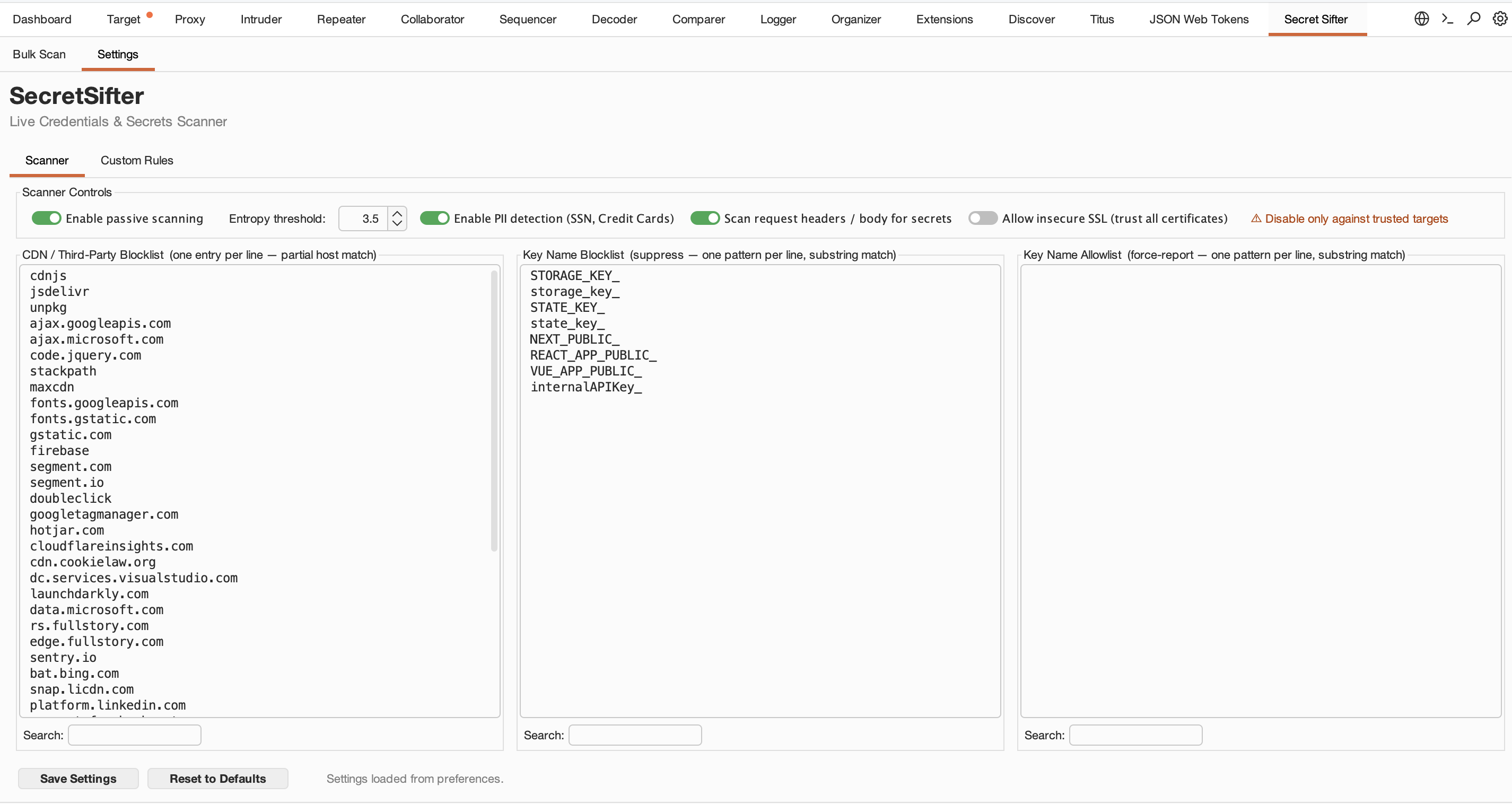Switch to the Discover tab
This screenshot has height=804, width=1512.
pos(1032,19)
